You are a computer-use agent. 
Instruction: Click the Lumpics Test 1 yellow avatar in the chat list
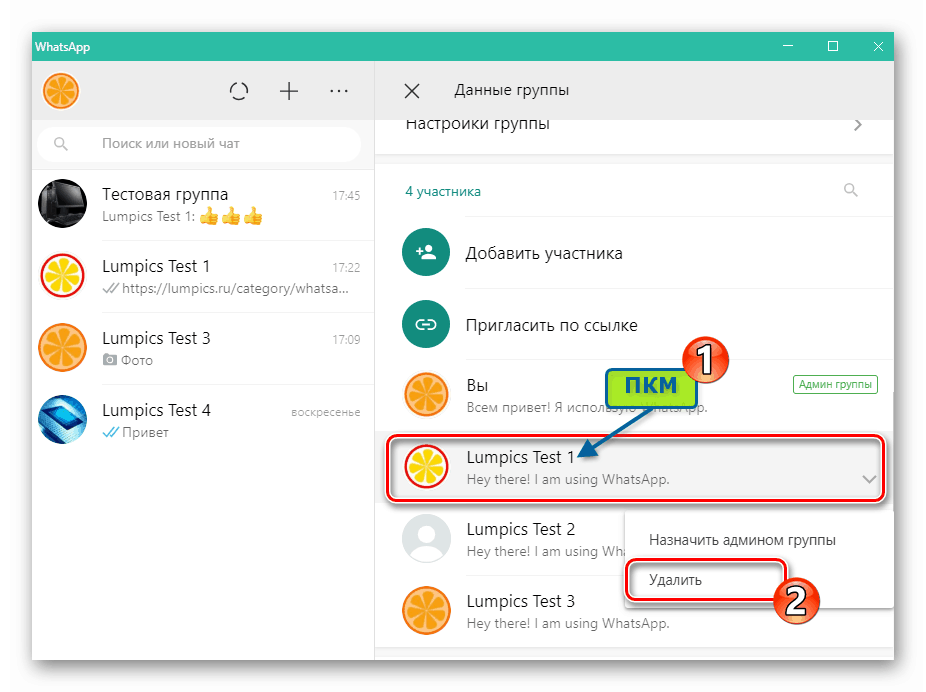tap(63, 276)
